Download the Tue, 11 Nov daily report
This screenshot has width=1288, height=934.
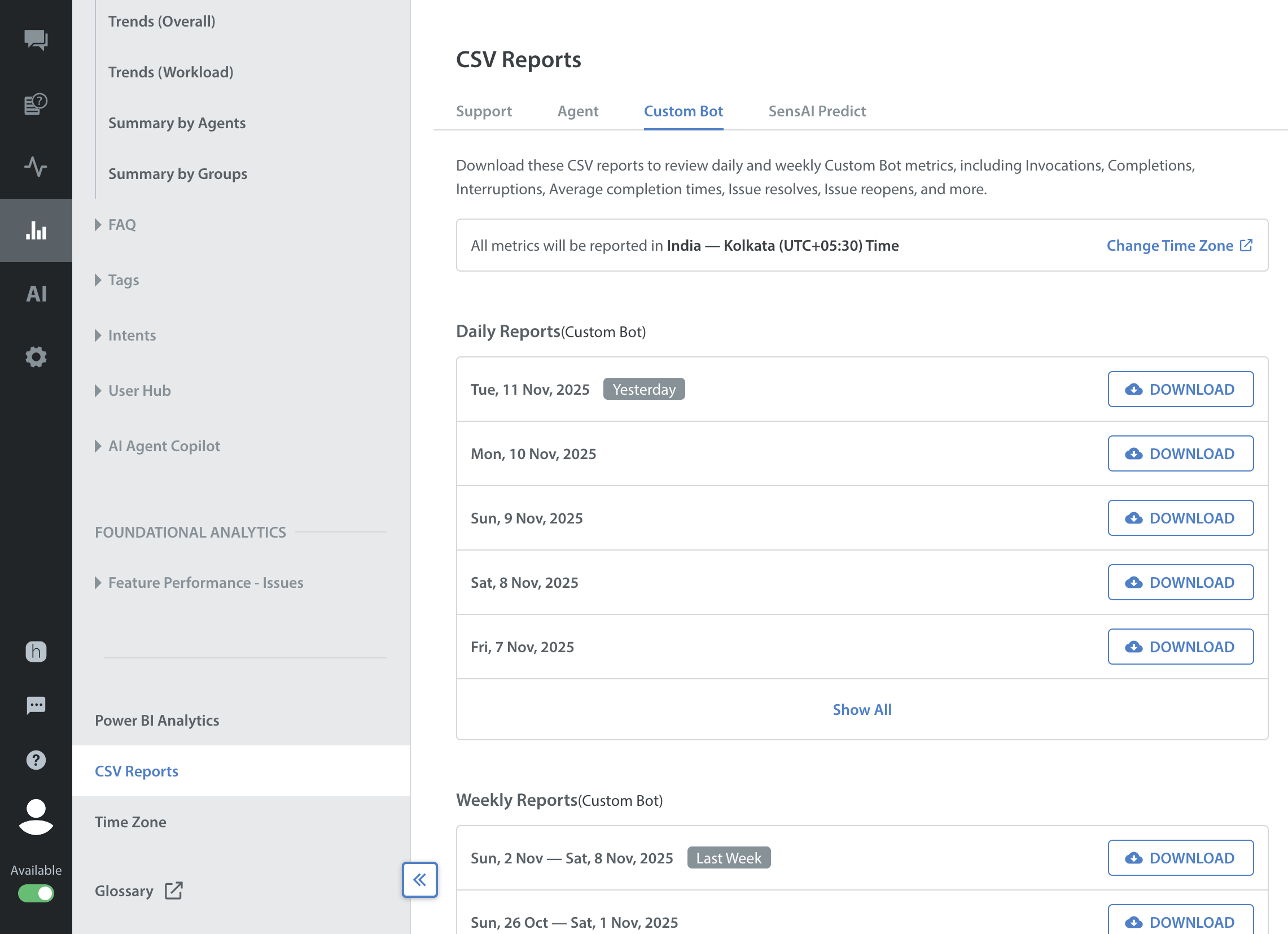(1180, 389)
